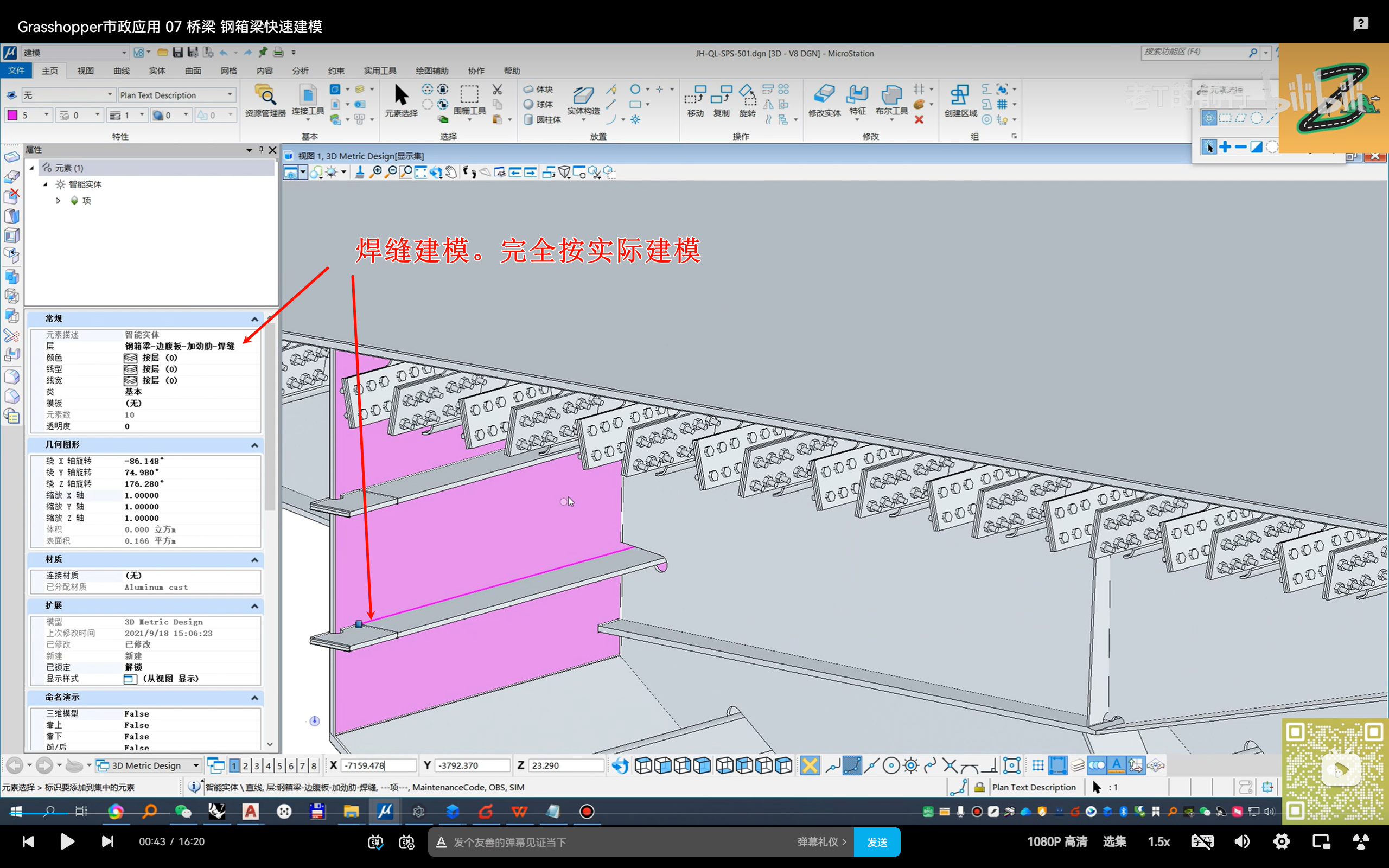Click the 发送 send button
This screenshot has height=868, width=1389.
(x=876, y=841)
